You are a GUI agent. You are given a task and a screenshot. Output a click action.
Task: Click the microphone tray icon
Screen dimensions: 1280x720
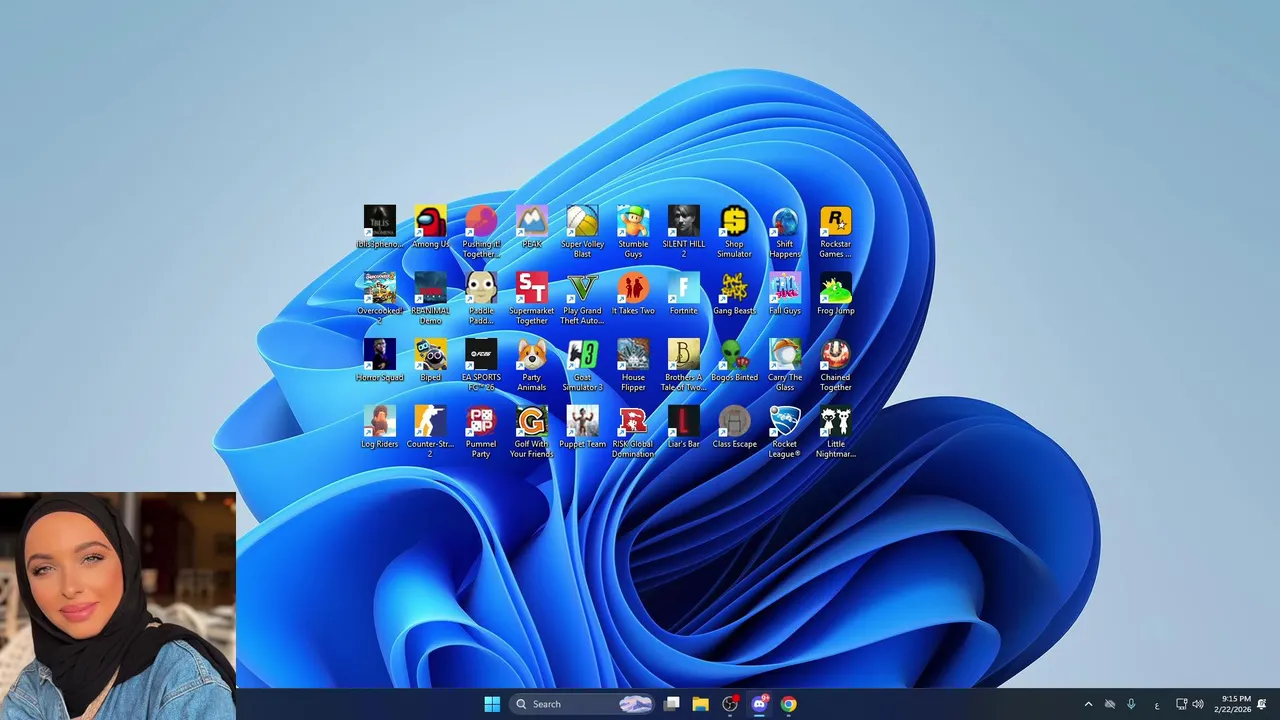(1131, 704)
